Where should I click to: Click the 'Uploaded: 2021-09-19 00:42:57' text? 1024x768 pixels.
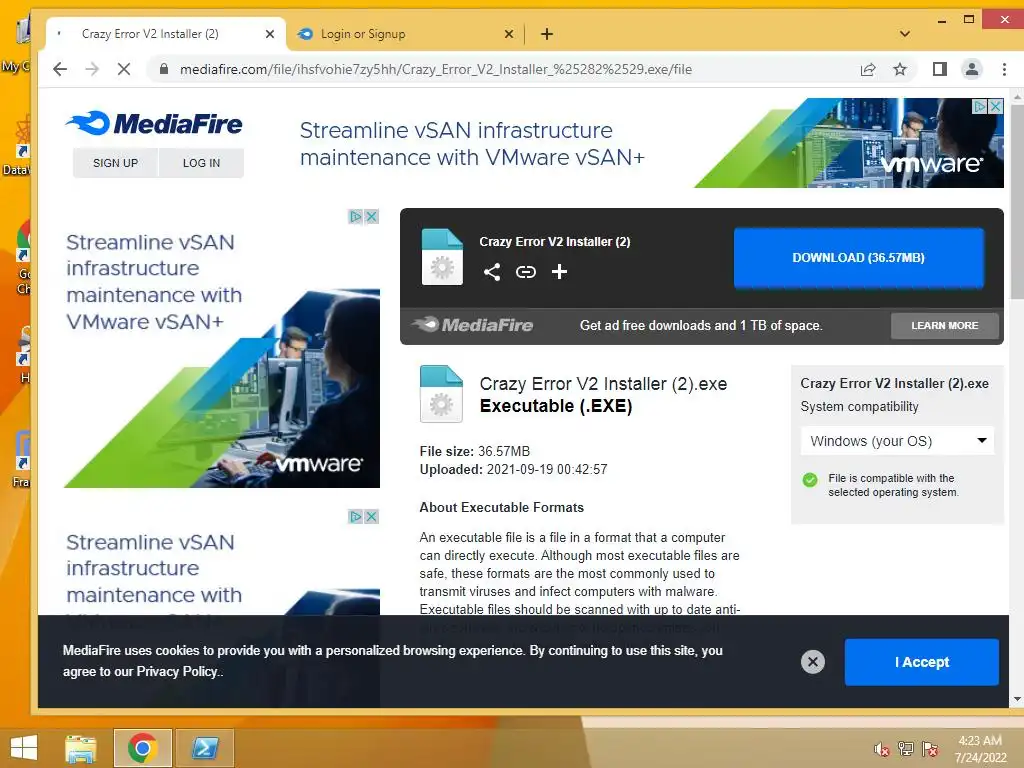tap(513, 469)
